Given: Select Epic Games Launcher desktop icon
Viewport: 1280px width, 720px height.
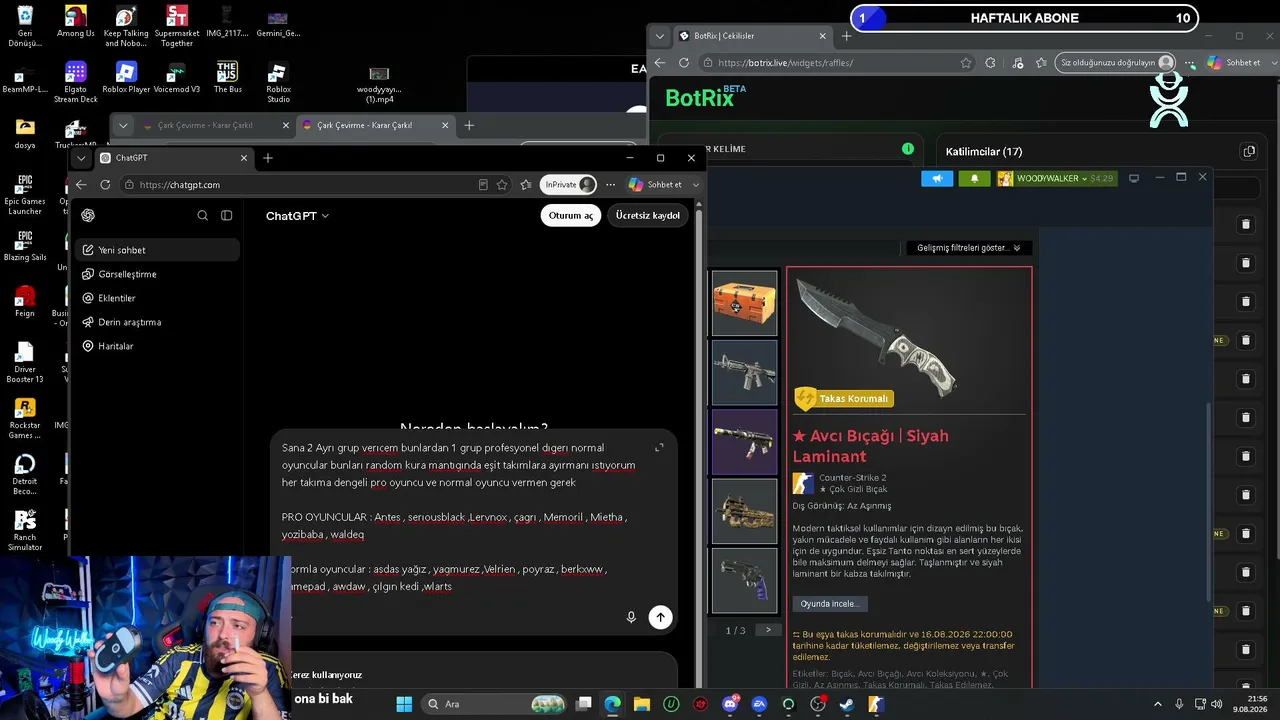Looking at the screenshot, I should pyautogui.click(x=25, y=195).
